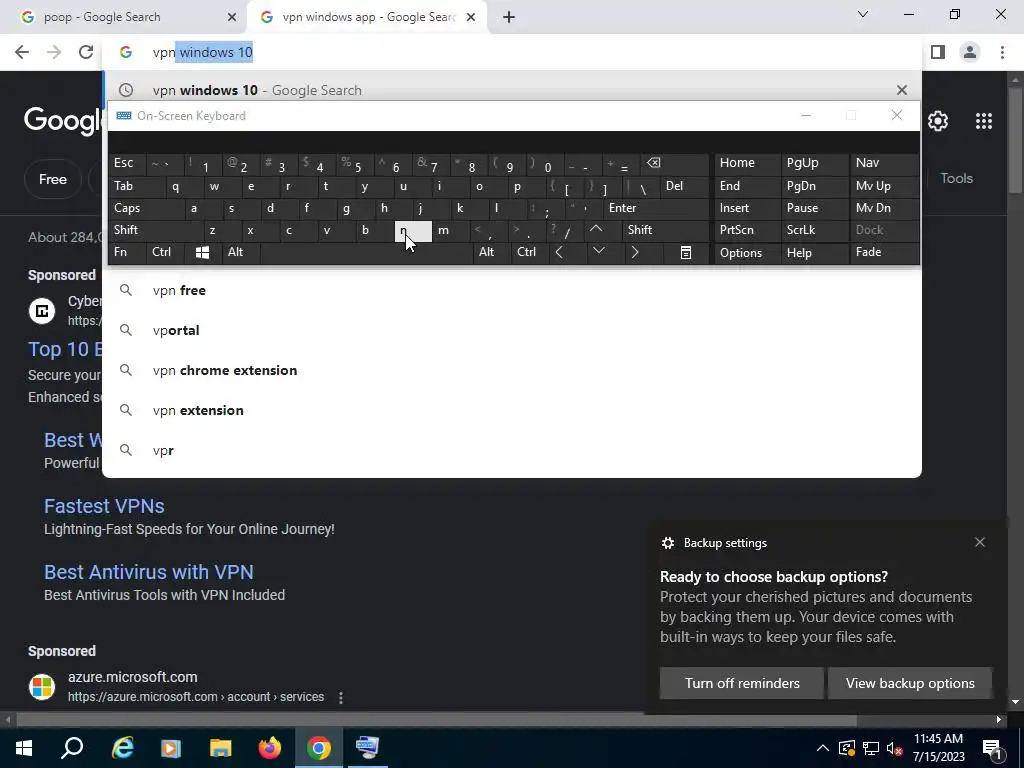Viewport: 1024px width, 768px height.
Task: Open Action Center notifications icon
Action: click(x=992, y=748)
